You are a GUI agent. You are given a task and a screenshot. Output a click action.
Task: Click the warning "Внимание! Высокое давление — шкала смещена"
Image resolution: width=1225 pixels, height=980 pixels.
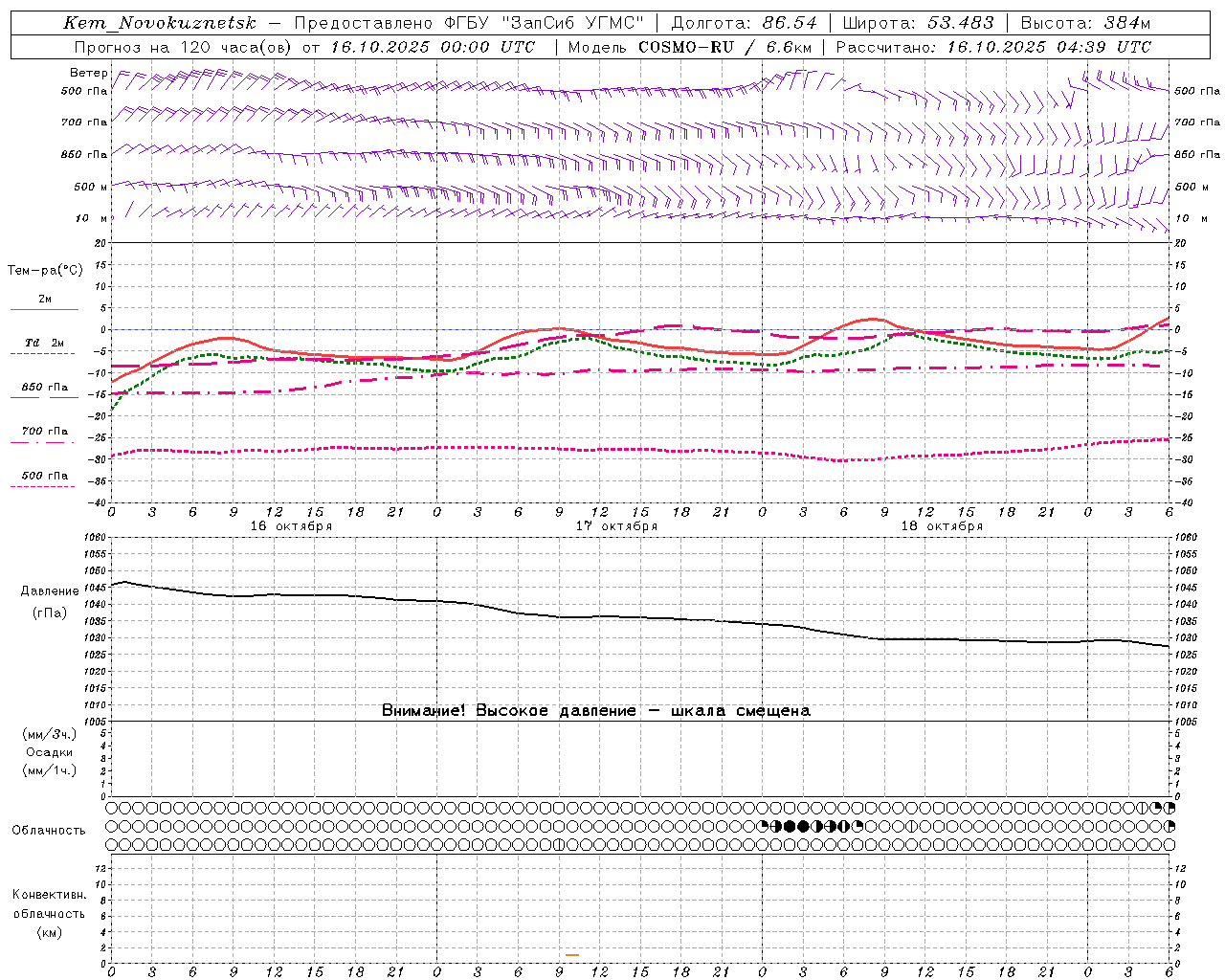click(596, 711)
